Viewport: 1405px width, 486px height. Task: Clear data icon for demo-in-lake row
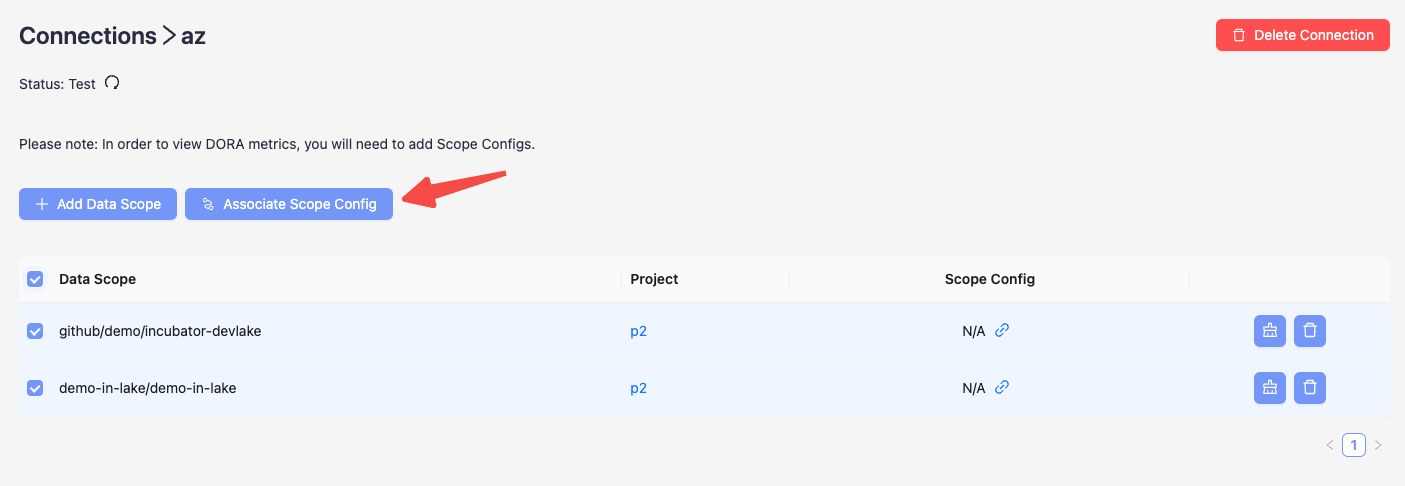1270,388
